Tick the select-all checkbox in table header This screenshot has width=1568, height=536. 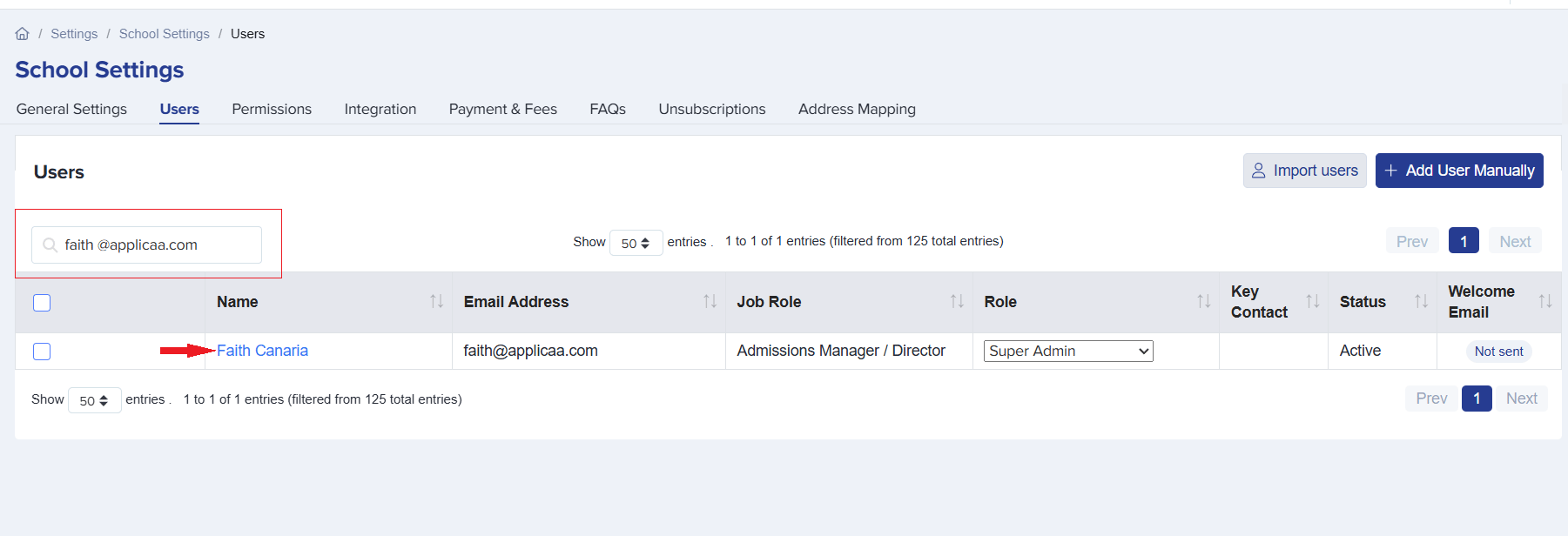tap(42, 303)
